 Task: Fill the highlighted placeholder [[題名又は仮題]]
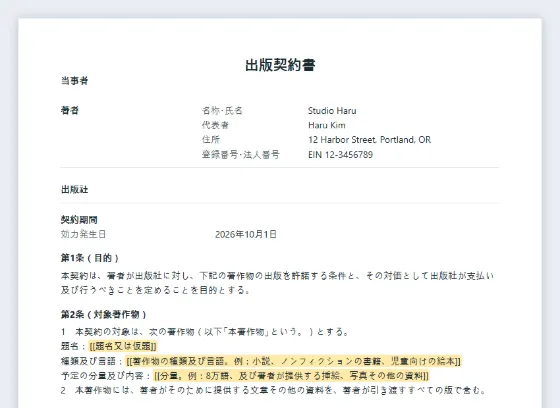point(123,346)
